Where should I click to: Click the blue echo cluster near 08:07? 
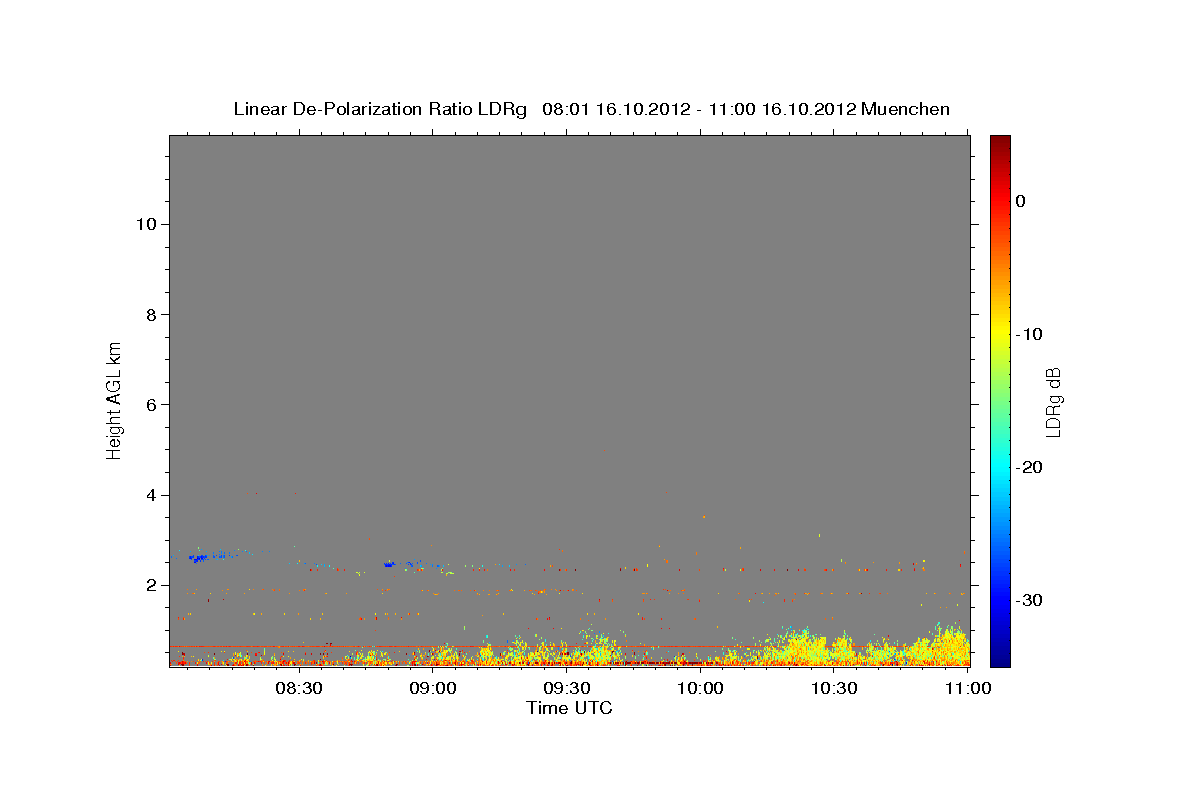197,558
